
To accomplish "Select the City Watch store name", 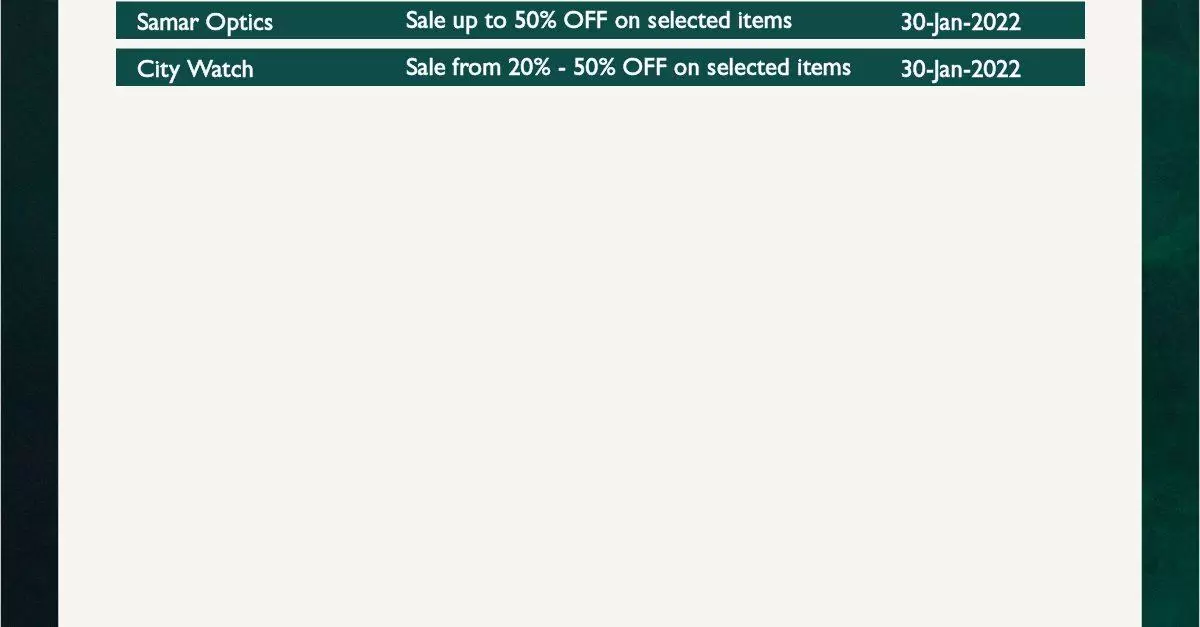I will (195, 69).
